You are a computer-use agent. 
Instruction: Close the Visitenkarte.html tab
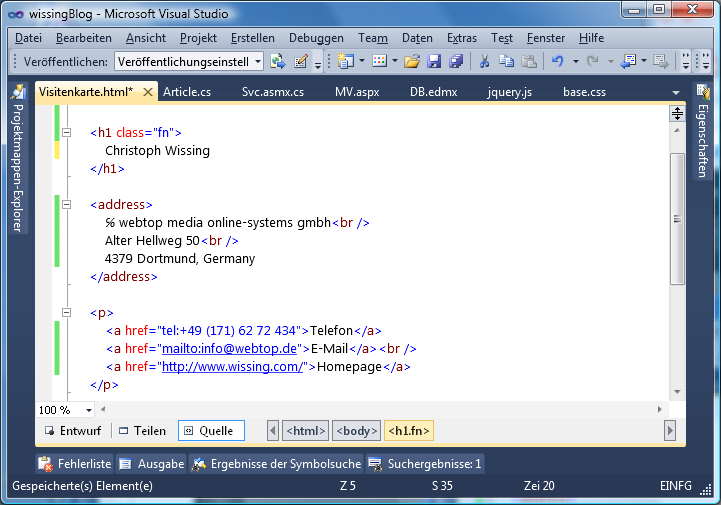tap(148, 92)
